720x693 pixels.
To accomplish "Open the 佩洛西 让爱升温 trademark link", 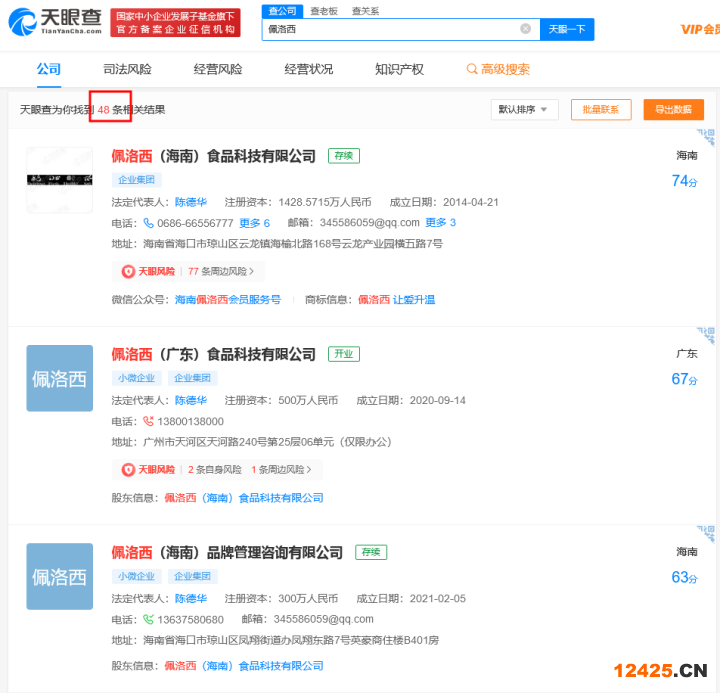I will coord(396,299).
